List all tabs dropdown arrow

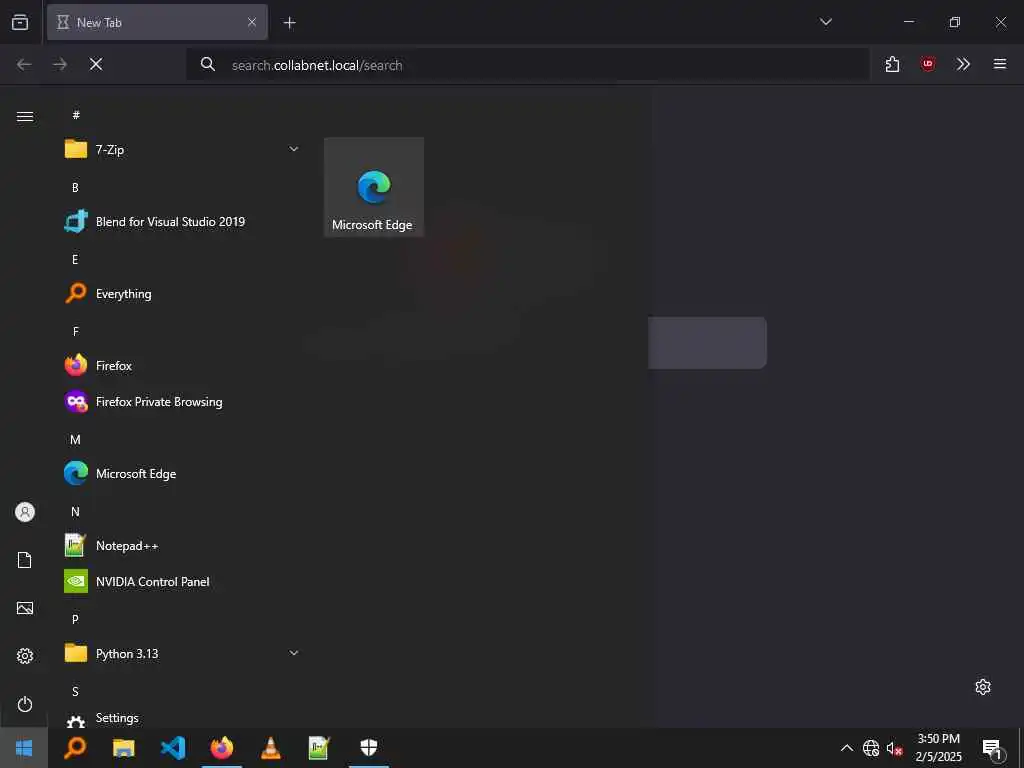[x=825, y=22]
